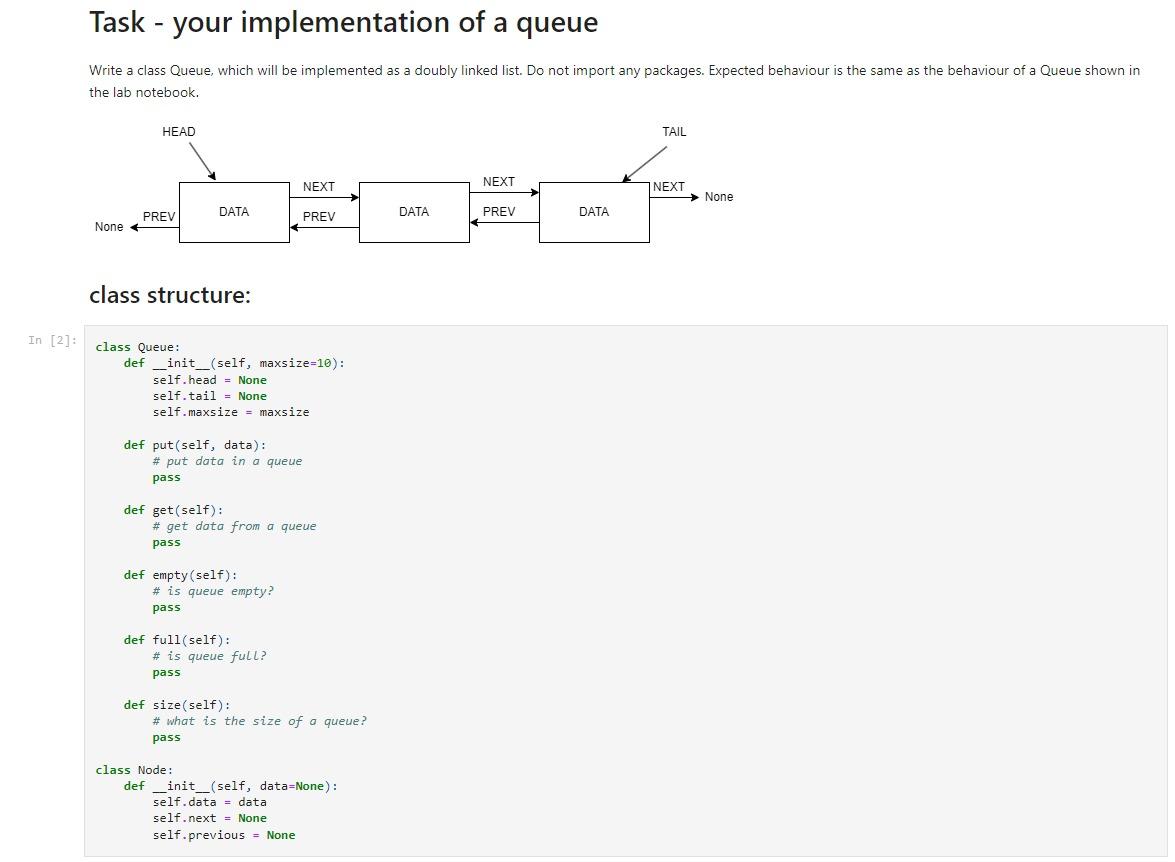The height and width of the screenshot is (862, 1175).
Task: Click the first DATA box in the diagram
Action: [234, 211]
